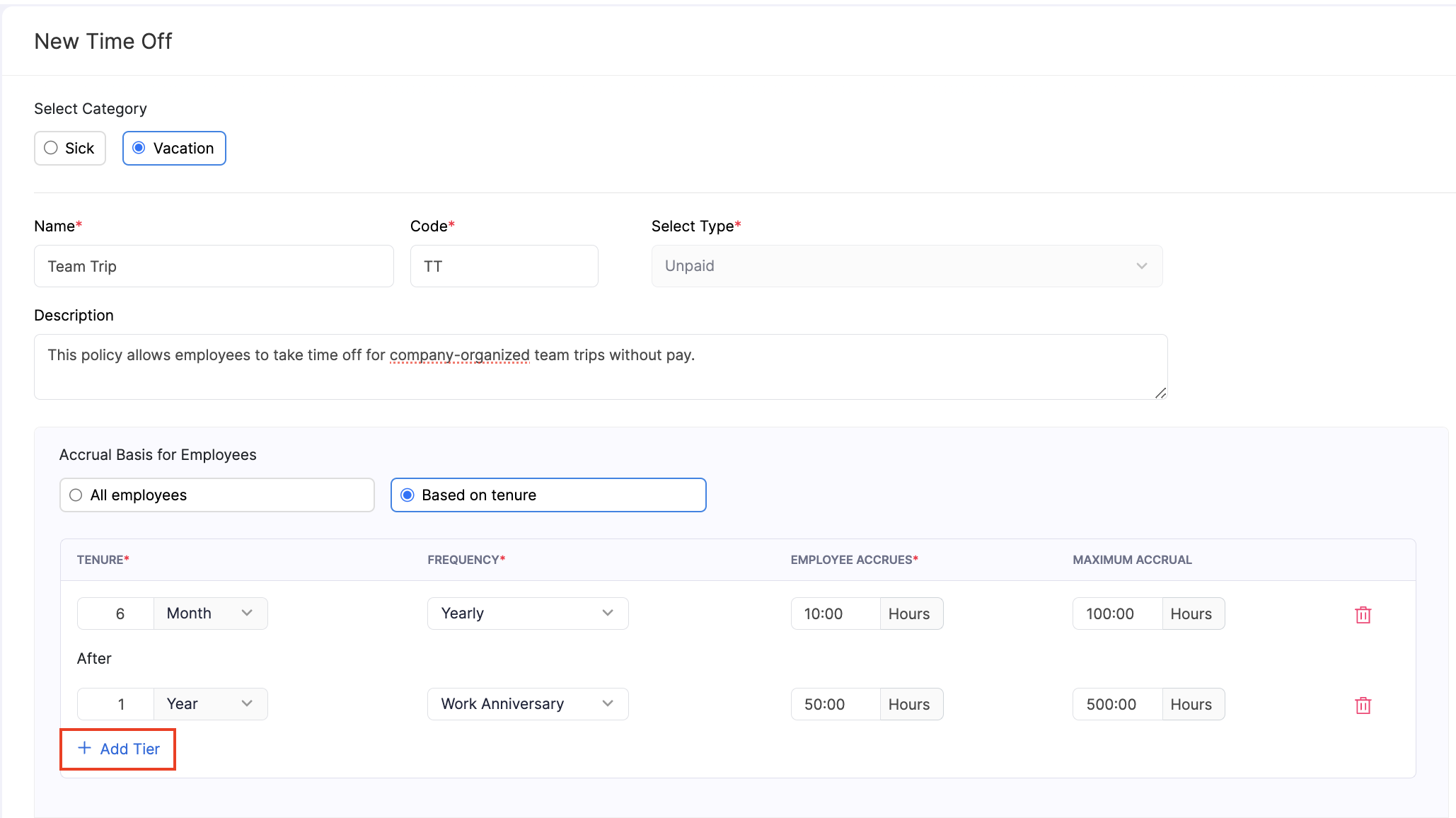
Task: Grab the description resize handle
Action: [x=1160, y=393]
